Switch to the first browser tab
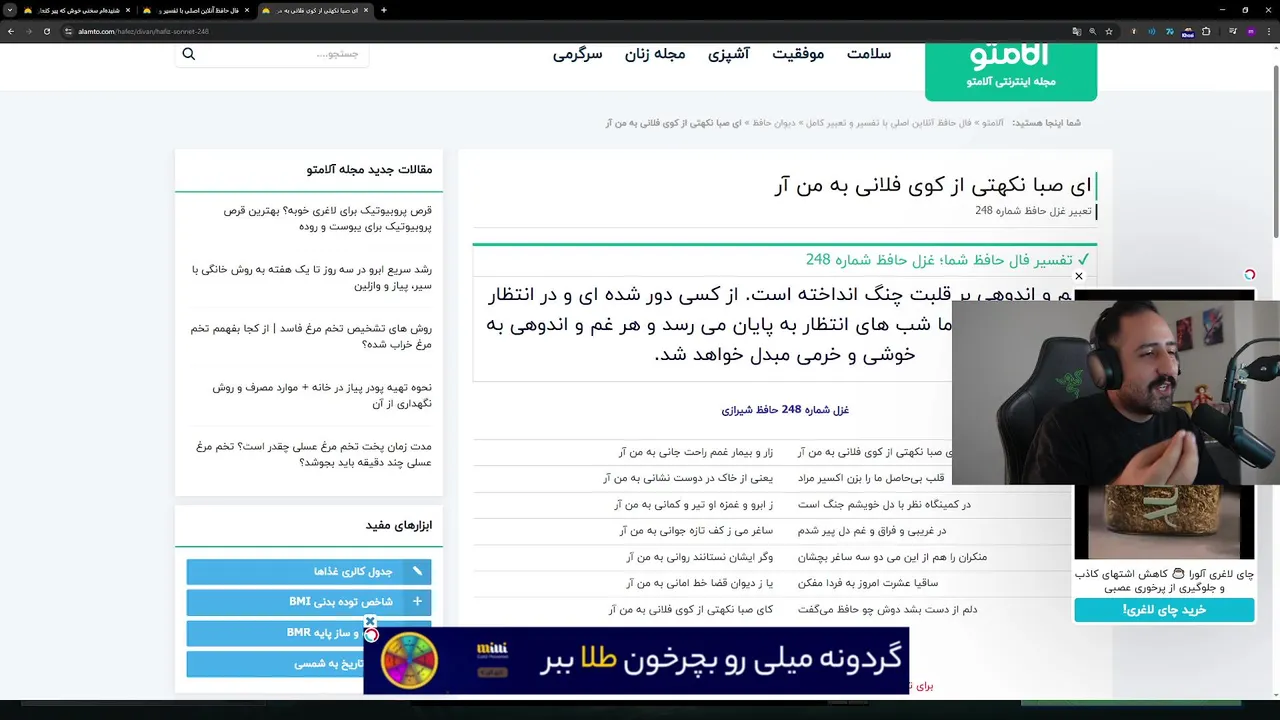Viewport: 1280px width, 720px height. tap(77, 10)
